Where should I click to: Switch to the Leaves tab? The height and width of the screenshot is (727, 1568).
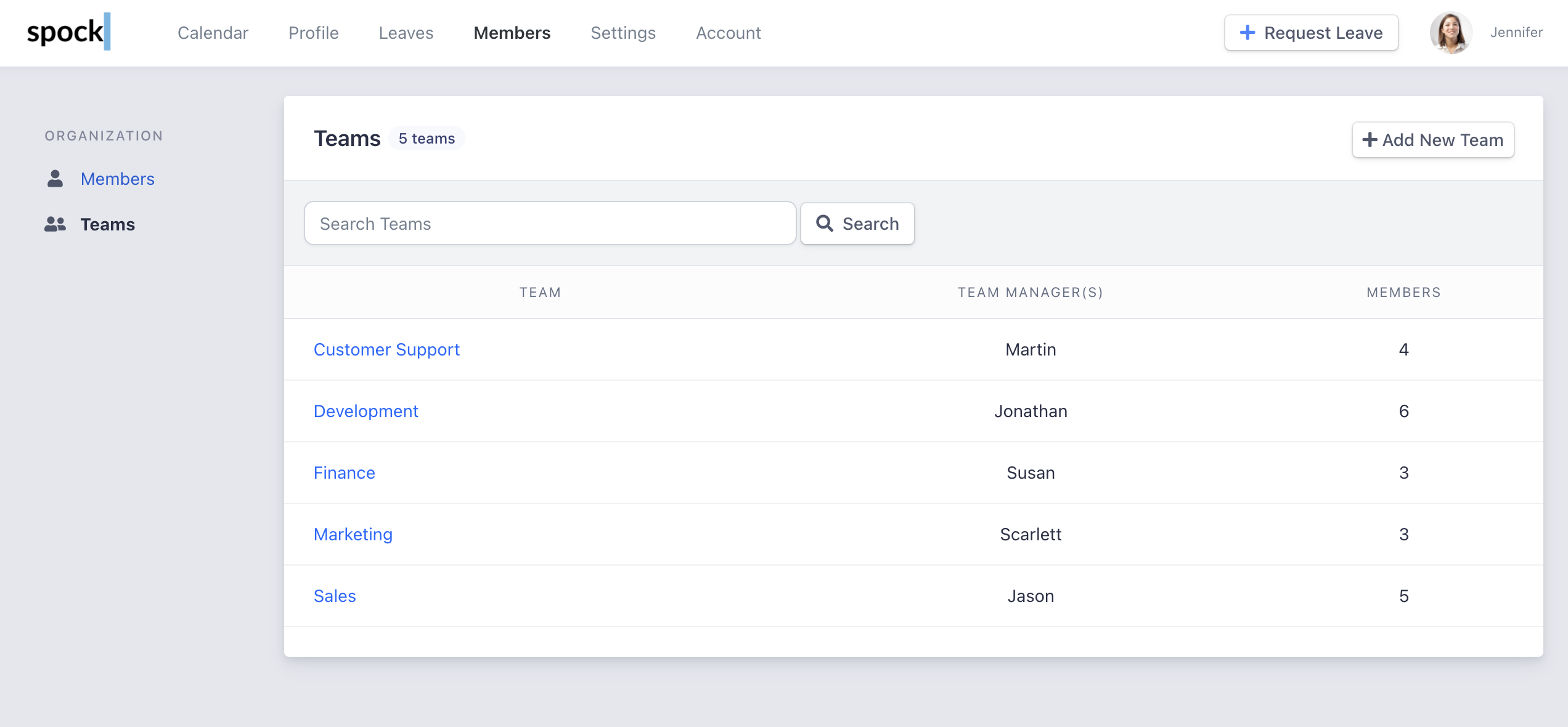(x=406, y=33)
